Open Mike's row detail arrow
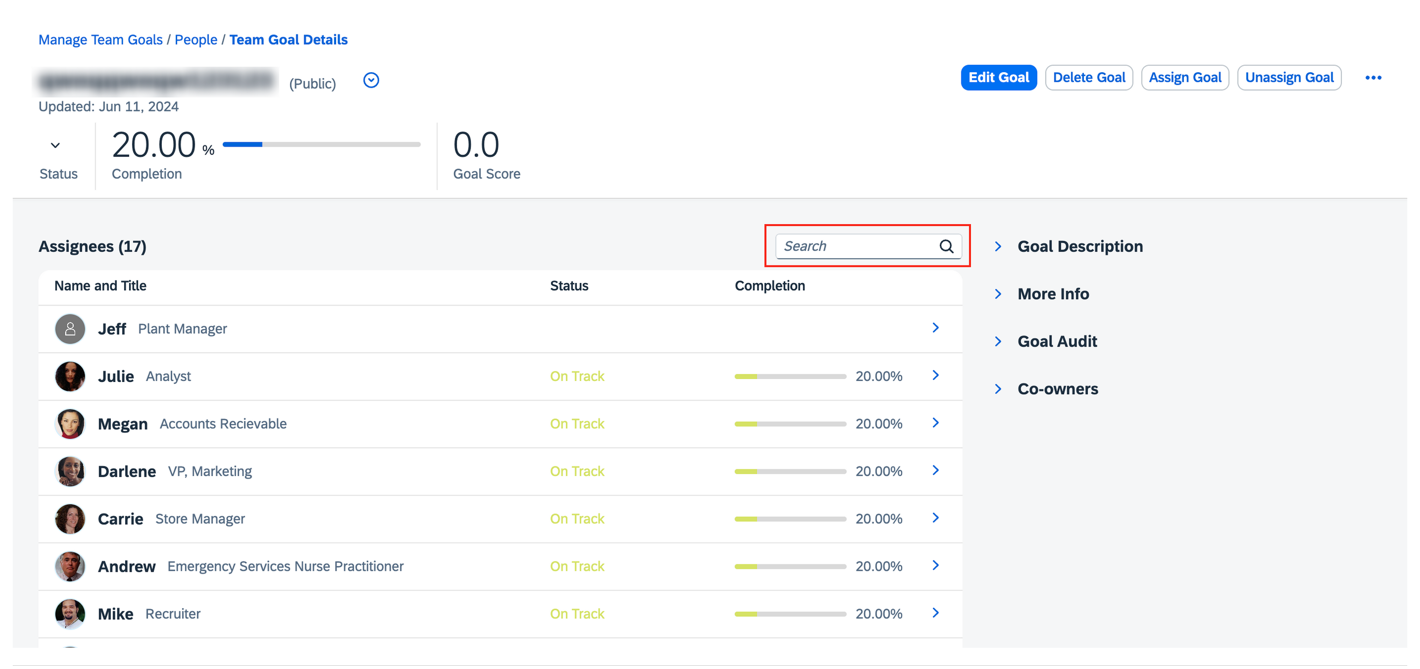1420x669 pixels. (x=936, y=613)
